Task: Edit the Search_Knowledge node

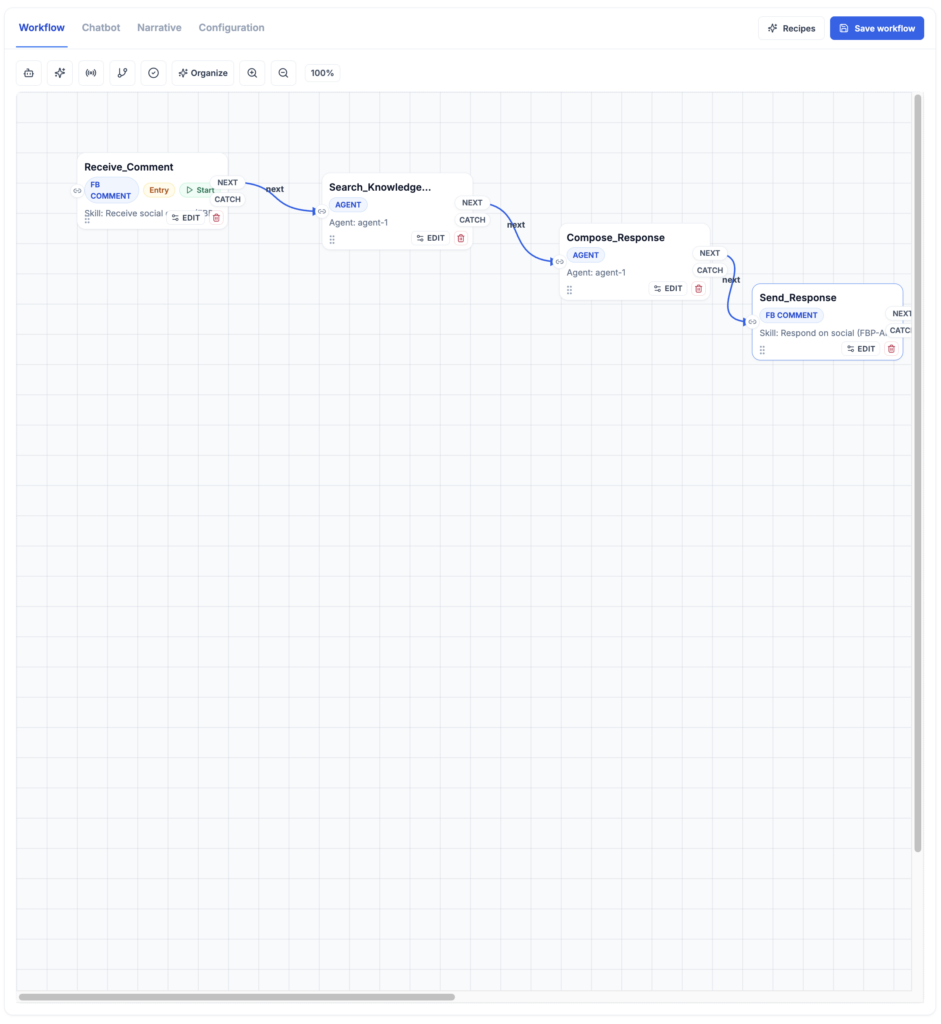Action: pyautogui.click(x=430, y=238)
